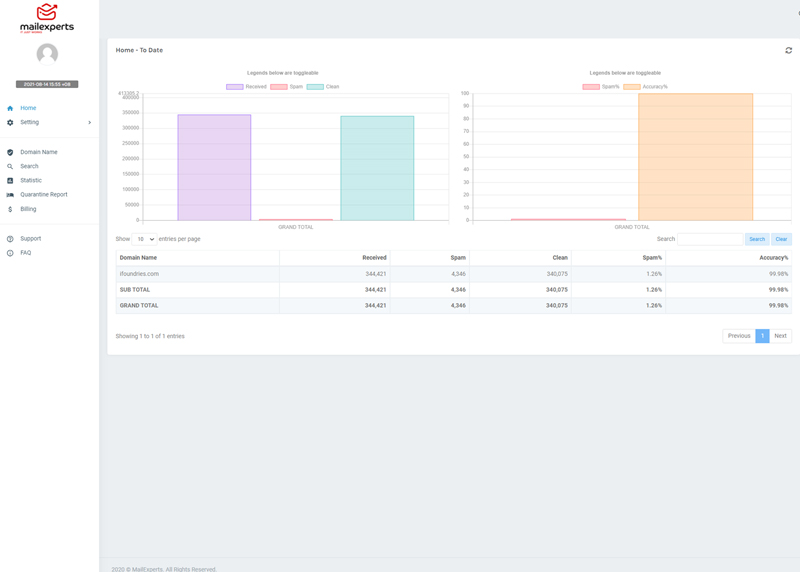Image resolution: width=800 pixels, height=572 pixels.
Task: Click the Previous pagination button
Action: 739,336
